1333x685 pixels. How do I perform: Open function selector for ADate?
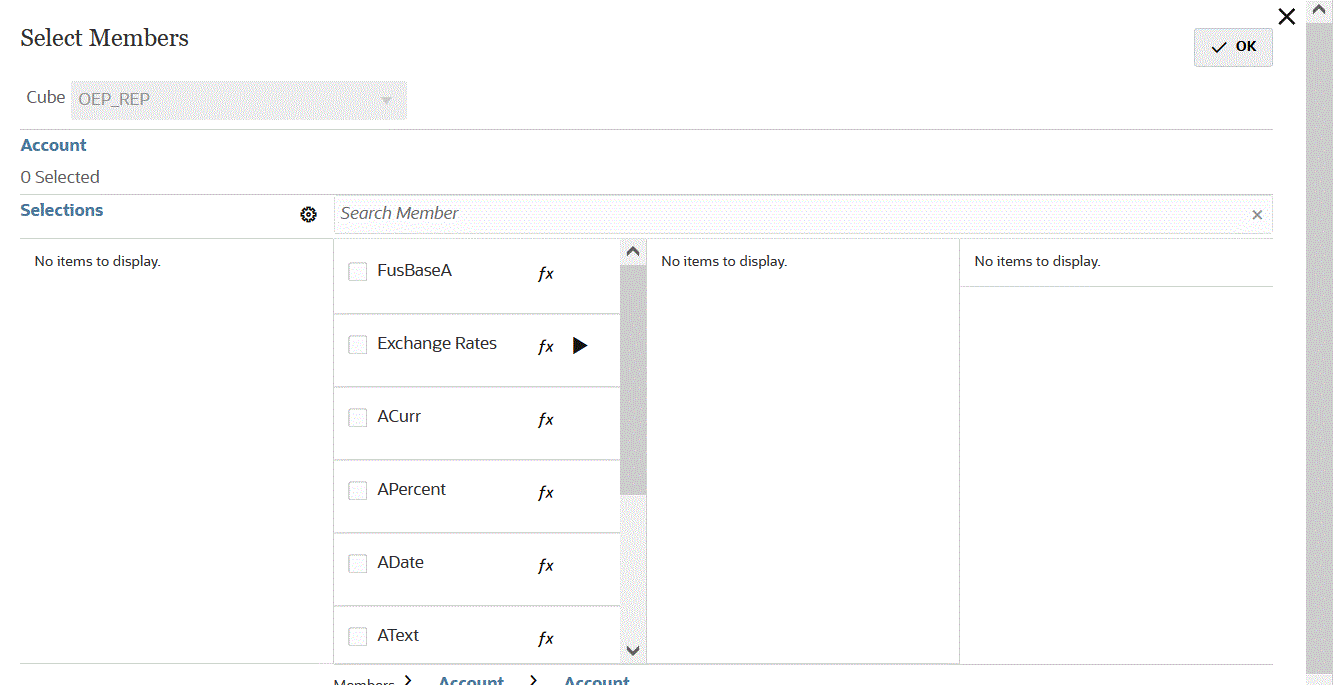coord(545,566)
